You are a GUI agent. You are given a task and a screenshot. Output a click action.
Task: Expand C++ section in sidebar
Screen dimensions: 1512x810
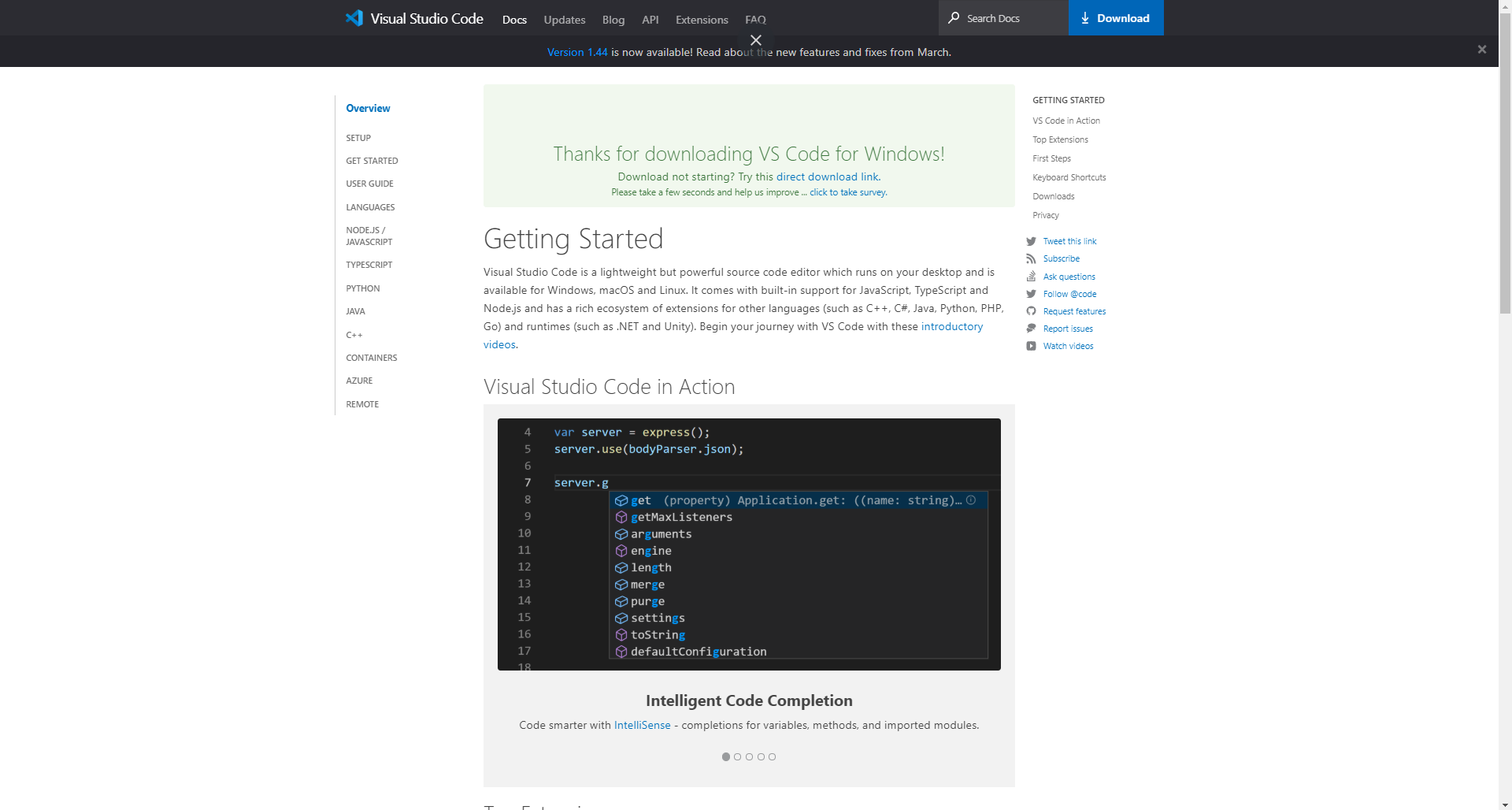pyautogui.click(x=354, y=335)
